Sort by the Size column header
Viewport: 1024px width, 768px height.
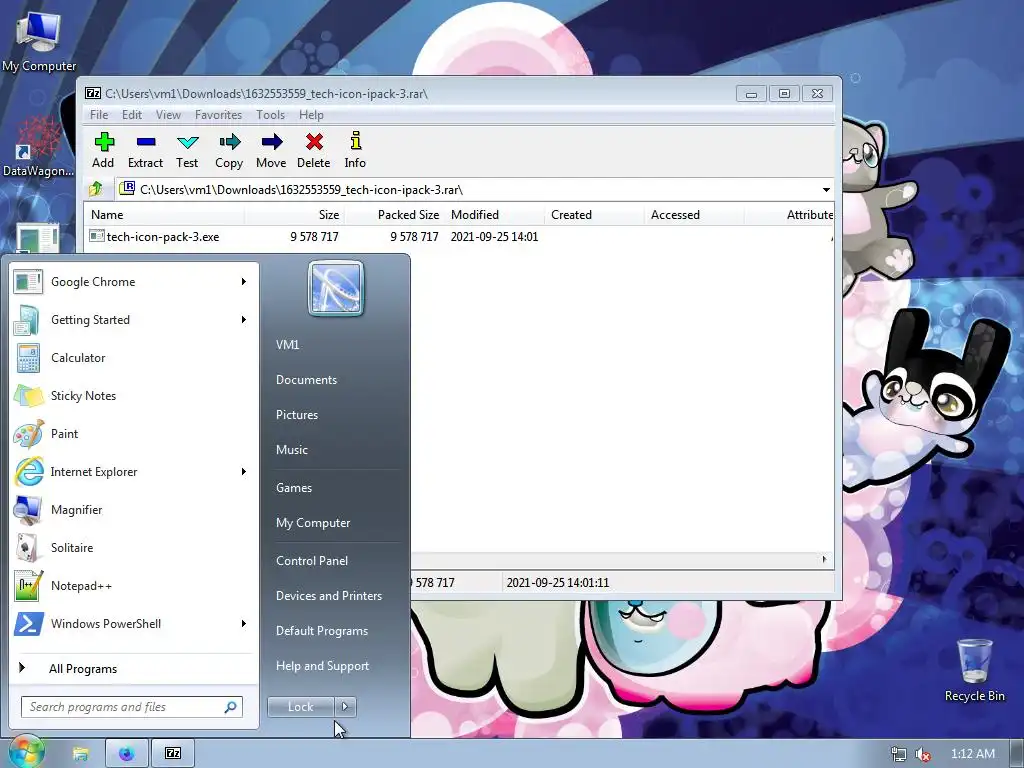click(294, 215)
